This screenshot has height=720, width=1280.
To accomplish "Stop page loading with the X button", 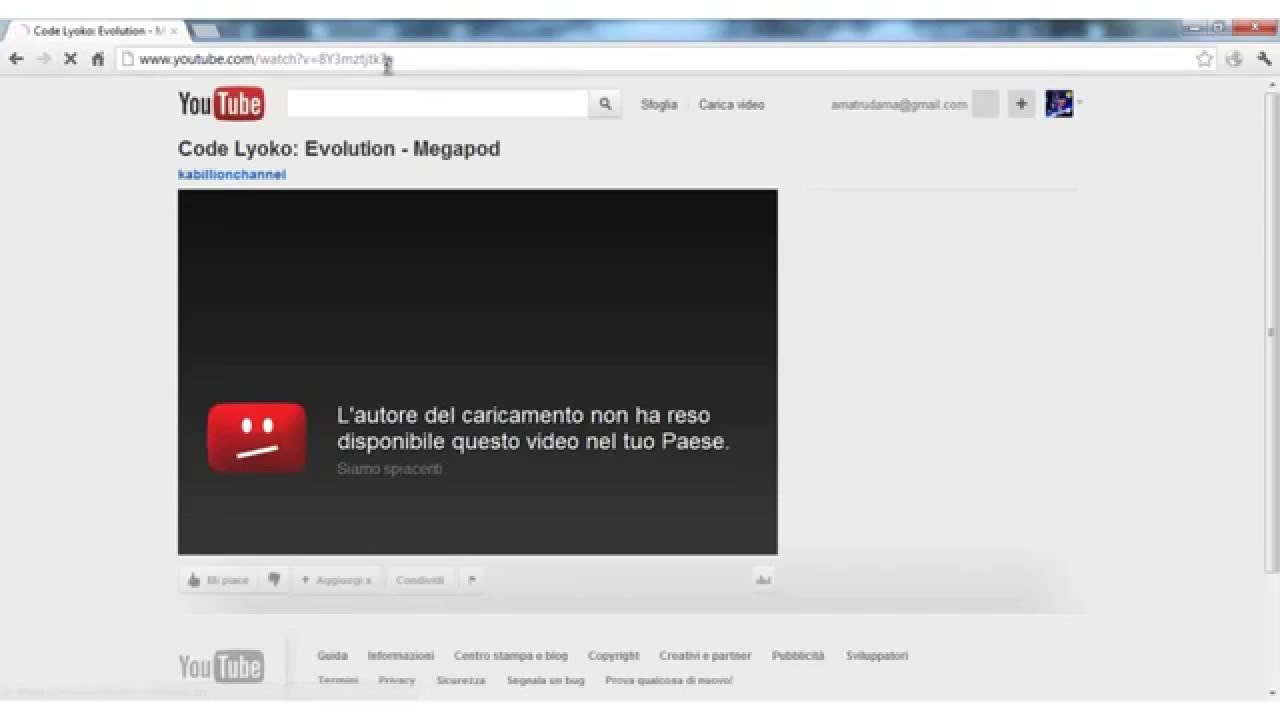I will click(x=70, y=59).
